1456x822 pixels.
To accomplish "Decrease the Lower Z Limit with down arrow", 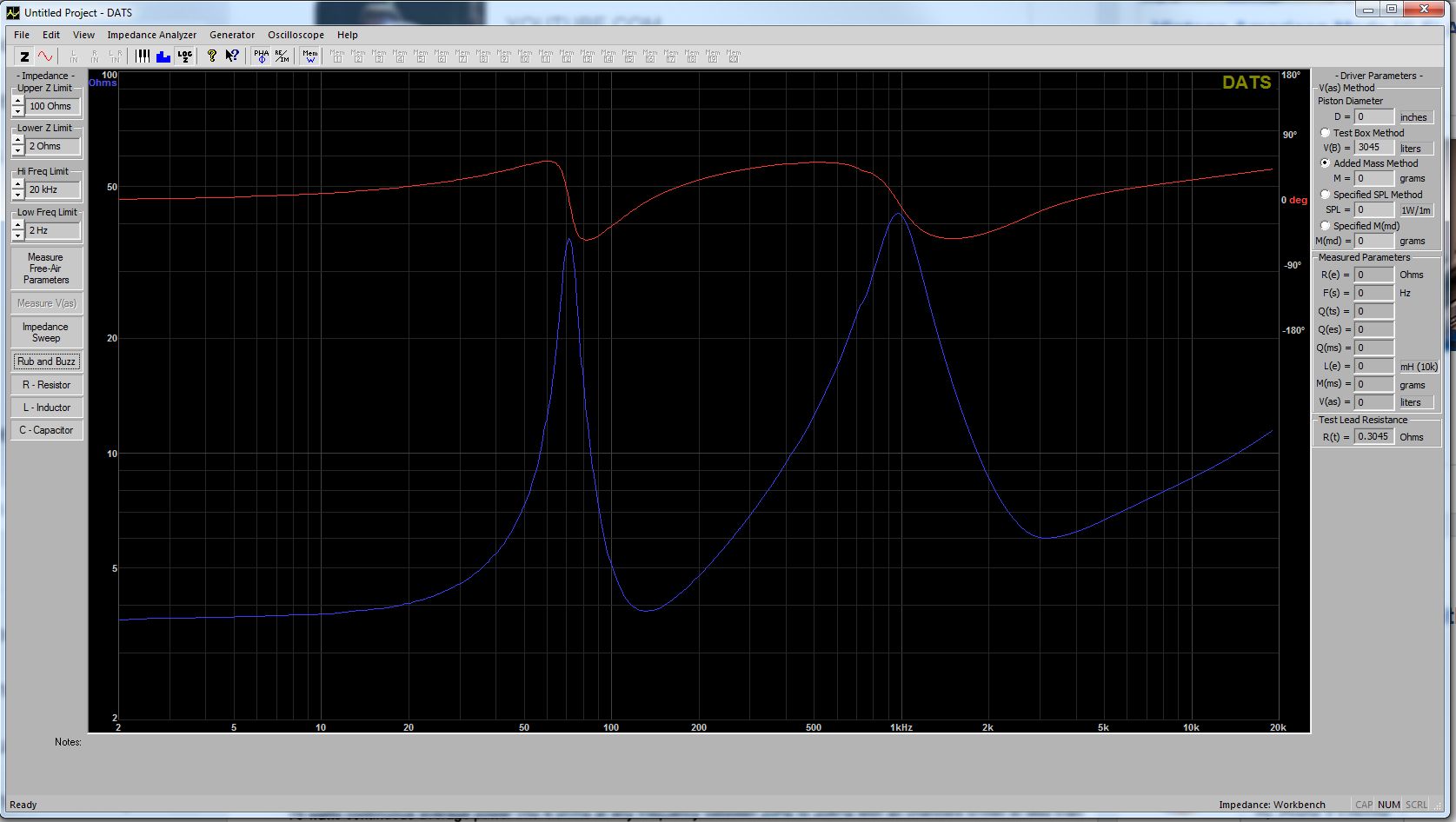I will [18, 151].
